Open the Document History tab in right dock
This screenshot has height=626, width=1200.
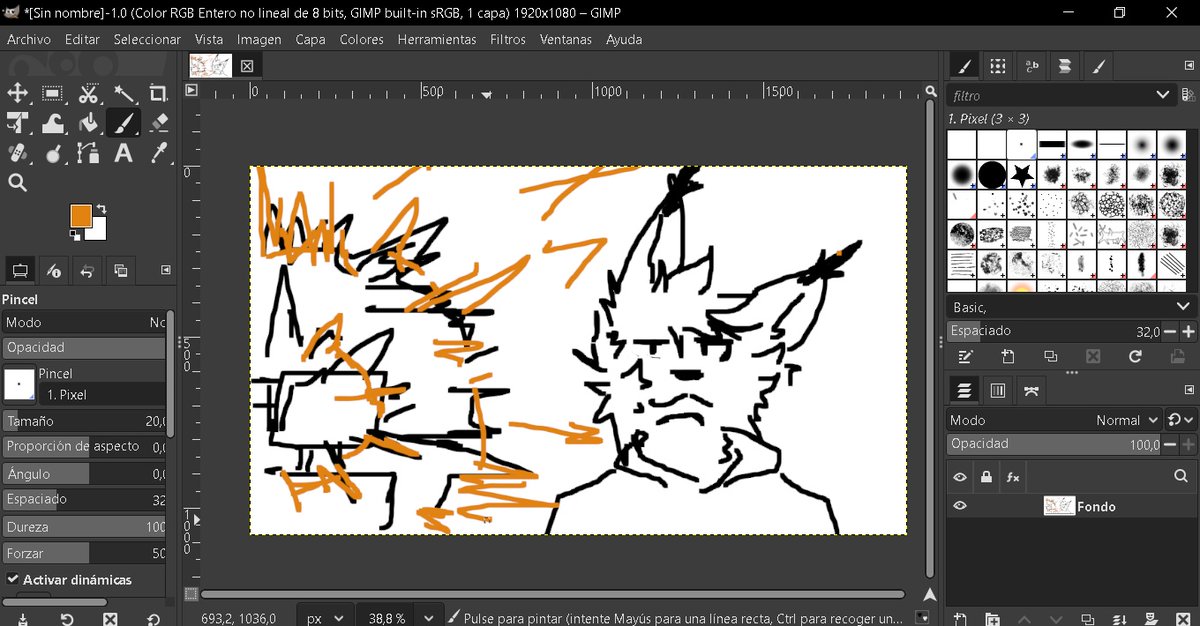1065,66
